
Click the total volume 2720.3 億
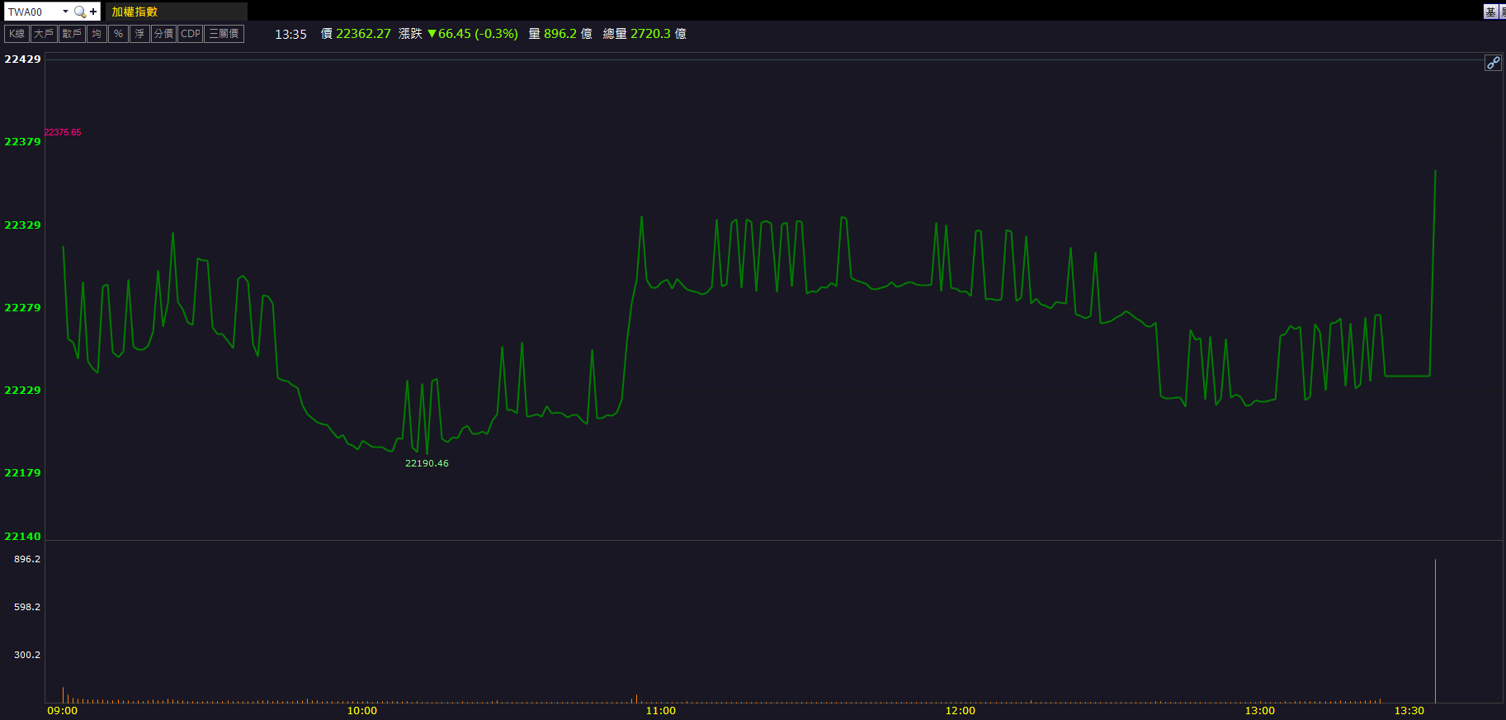pos(658,34)
